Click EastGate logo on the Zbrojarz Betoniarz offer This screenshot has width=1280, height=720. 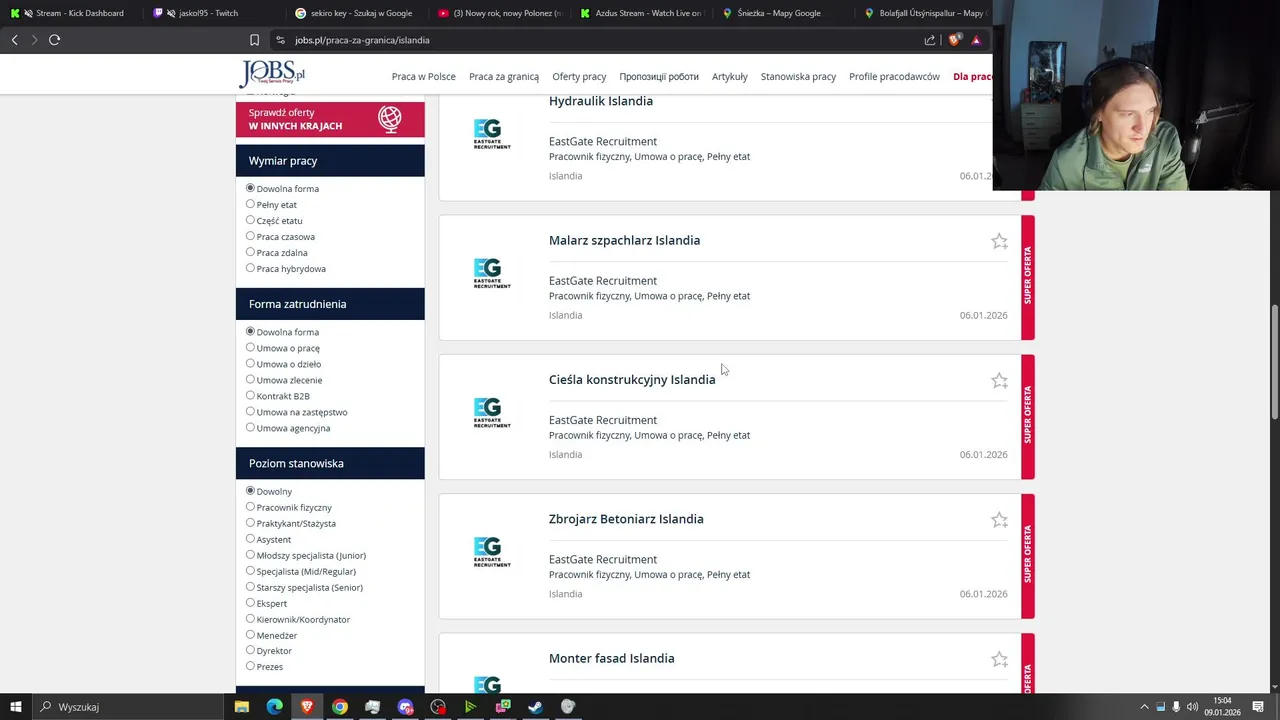coord(492,552)
